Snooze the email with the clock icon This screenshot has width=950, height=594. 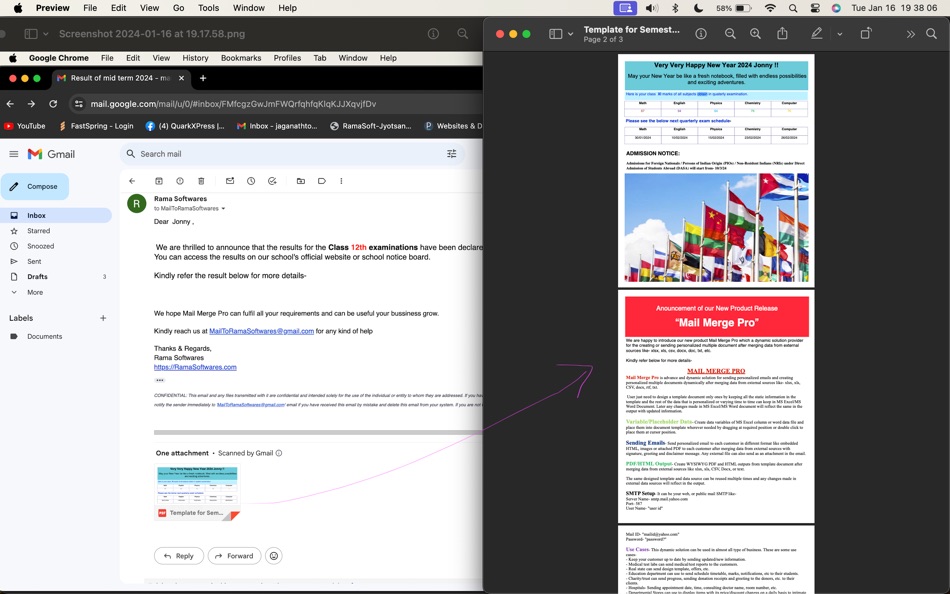251,181
